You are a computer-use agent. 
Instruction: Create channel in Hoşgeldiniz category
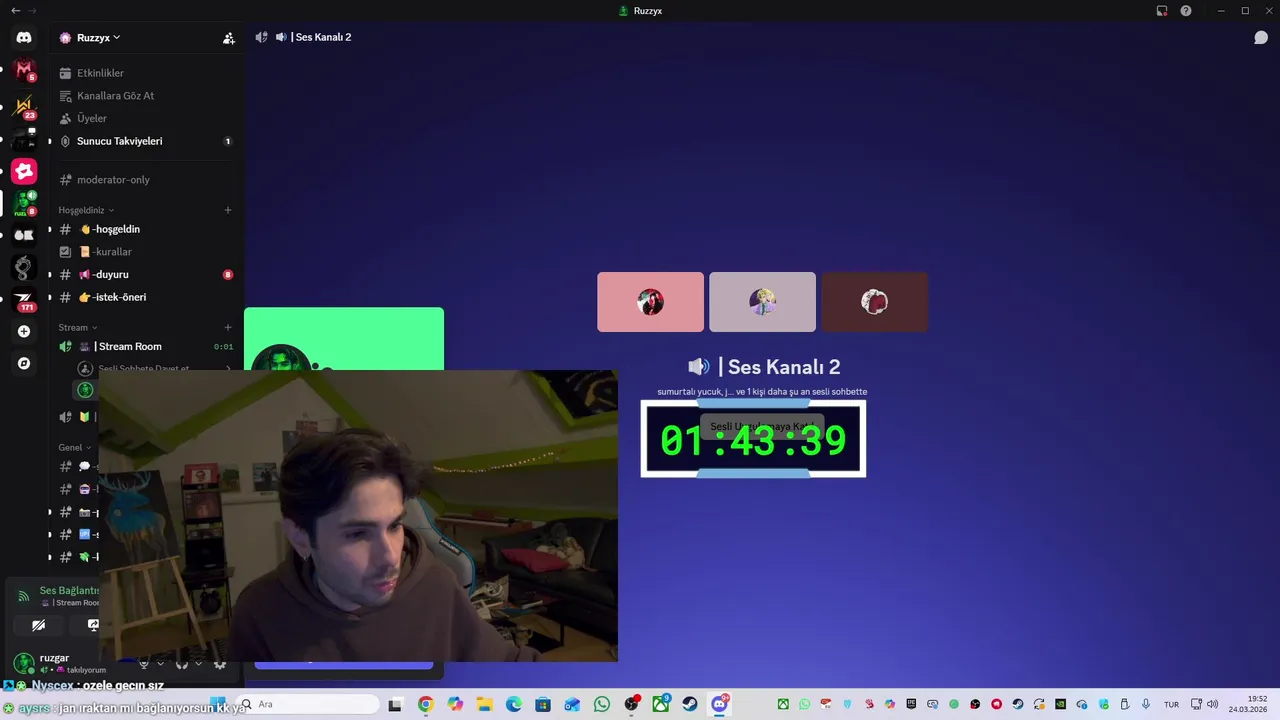click(228, 210)
